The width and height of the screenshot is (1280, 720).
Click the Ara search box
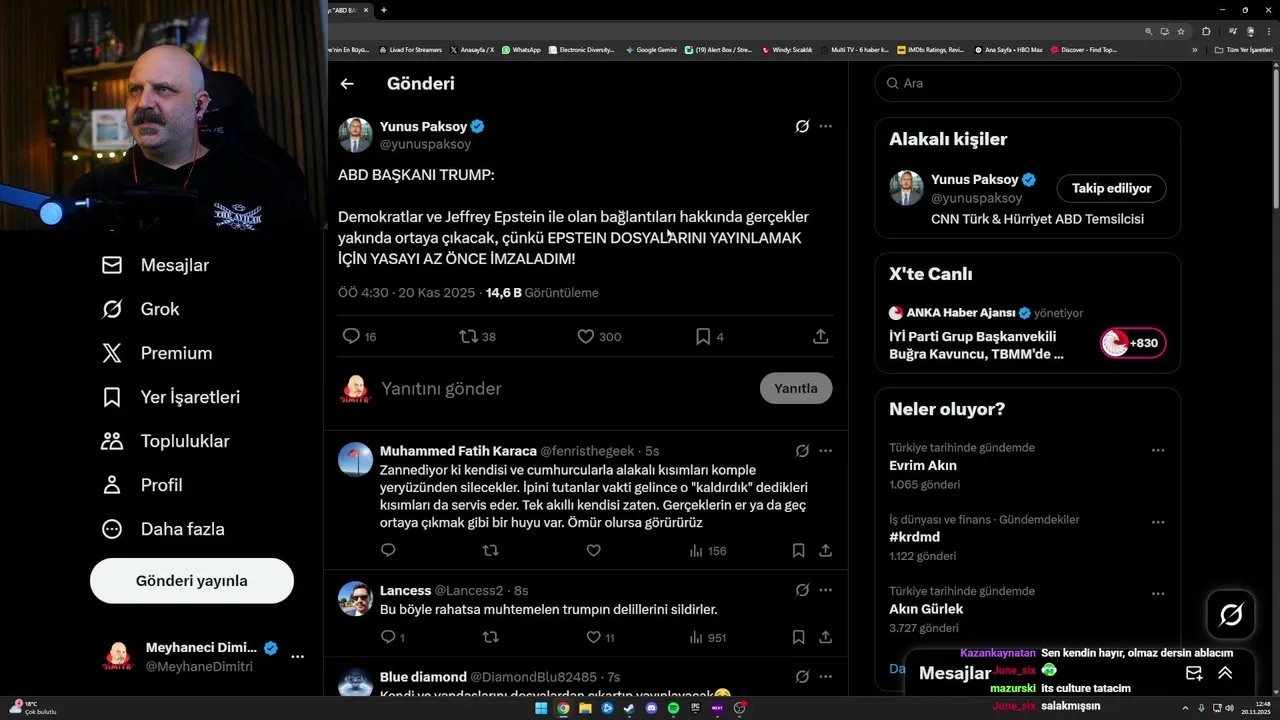point(1027,83)
